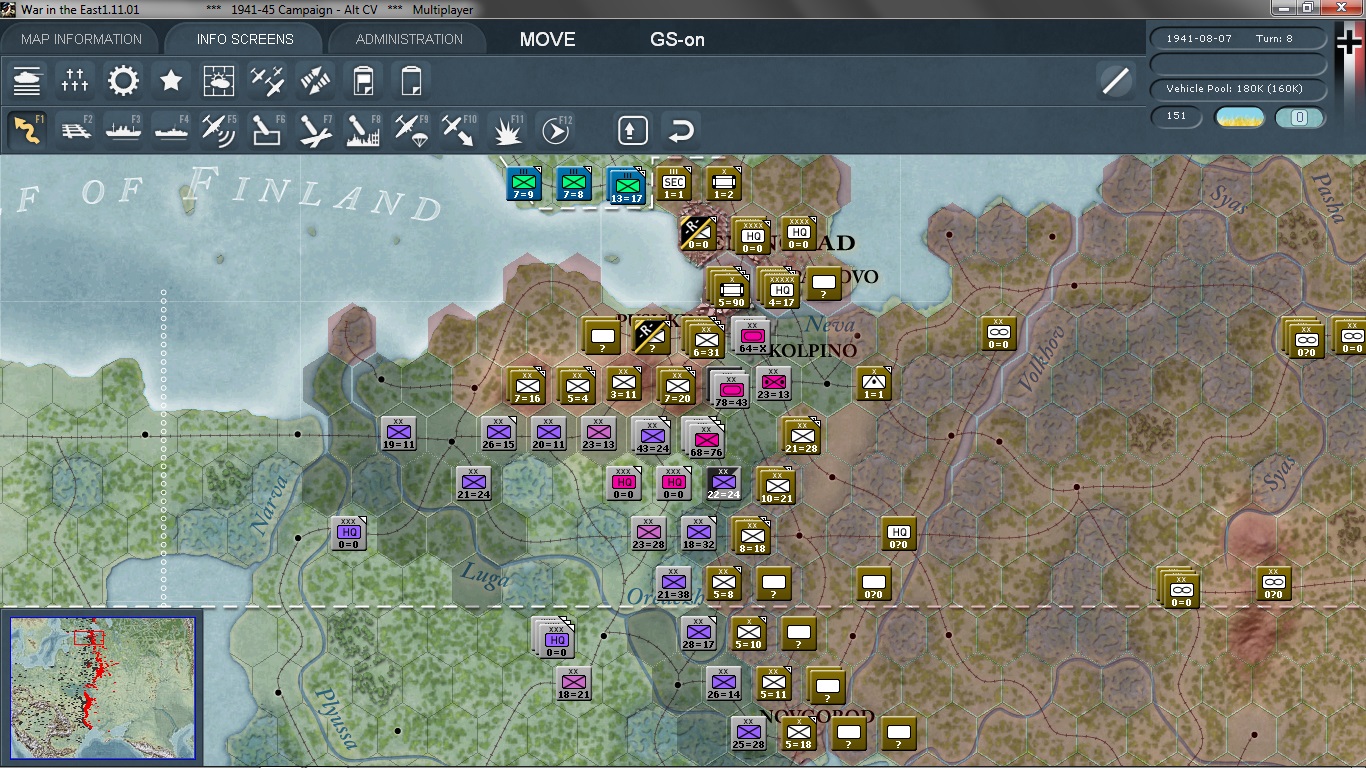
Task: Select the Soviet 5=90 stack
Action: pyautogui.click(x=729, y=288)
